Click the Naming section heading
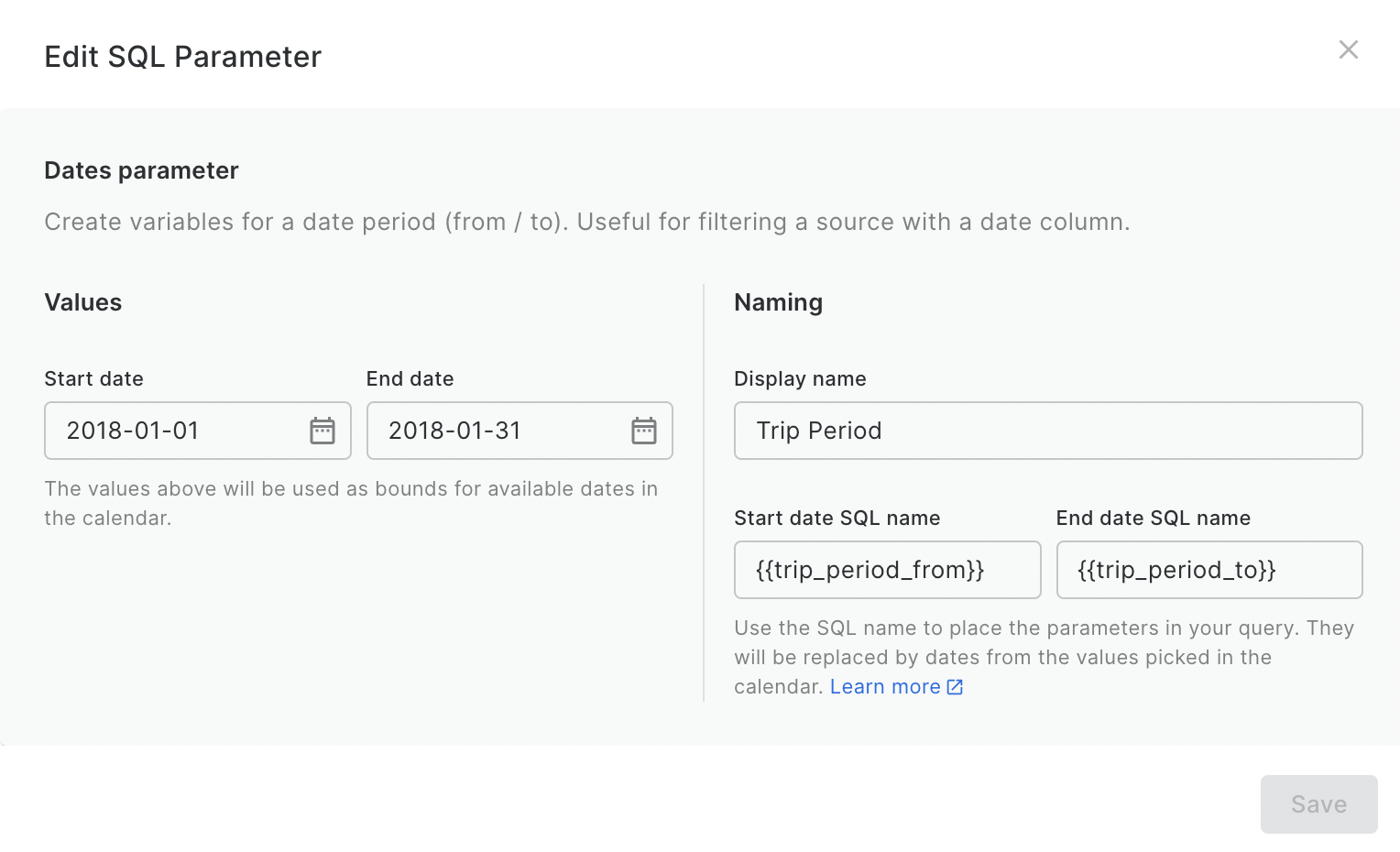The height and width of the screenshot is (852, 1400). pos(778,302)
